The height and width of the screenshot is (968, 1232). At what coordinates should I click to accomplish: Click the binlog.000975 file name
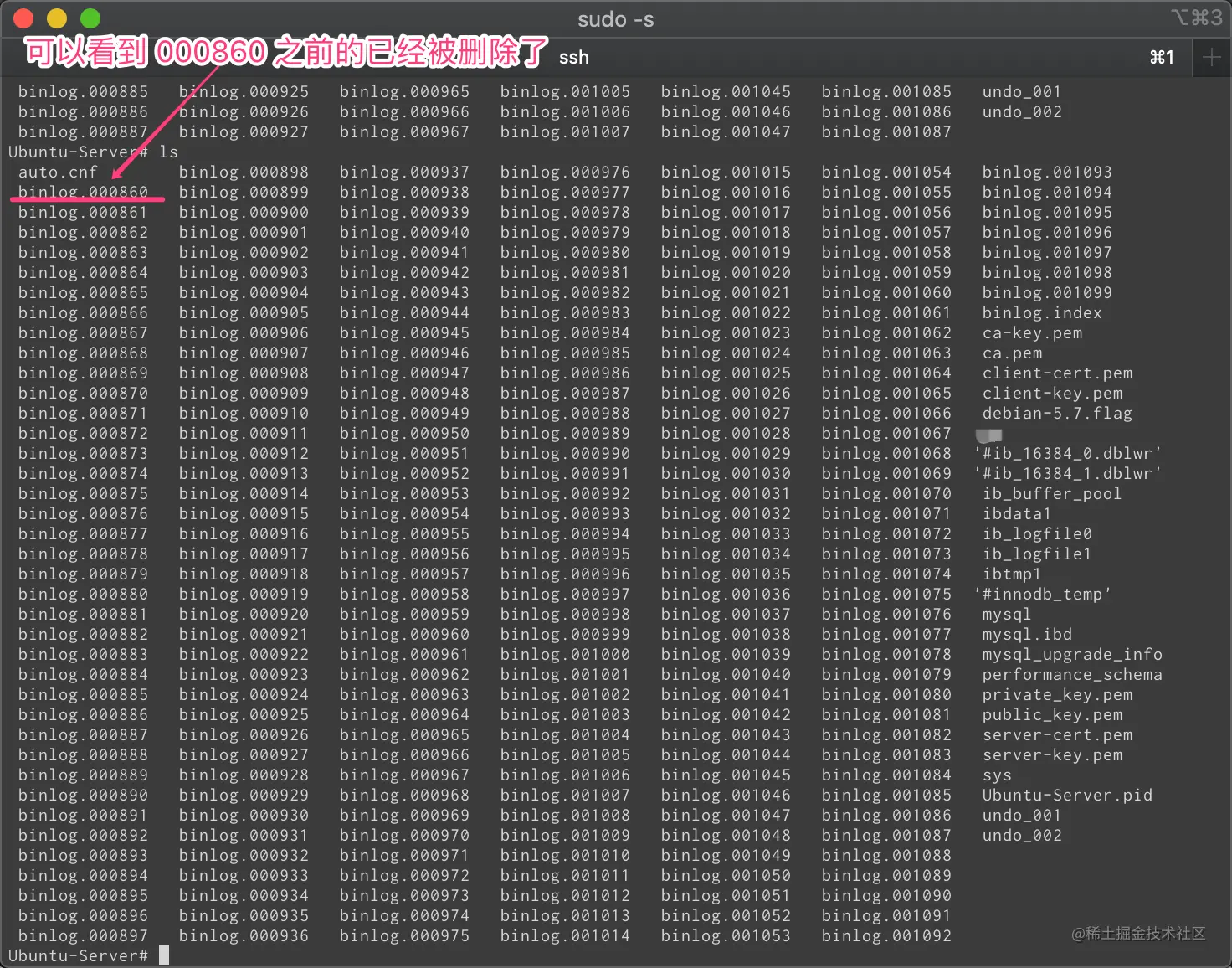point(404,935)
